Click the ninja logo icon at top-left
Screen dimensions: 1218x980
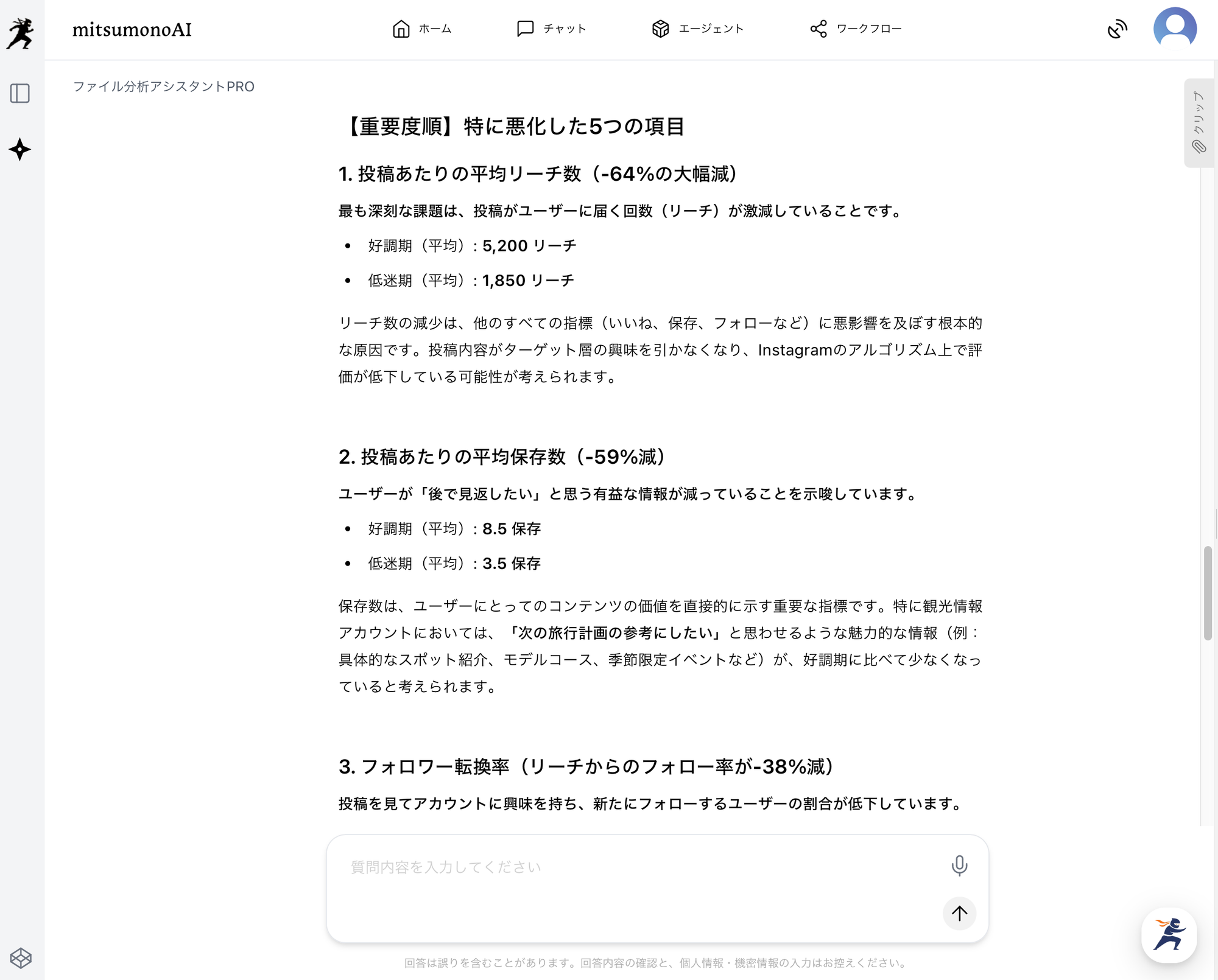tap(21, 33)
